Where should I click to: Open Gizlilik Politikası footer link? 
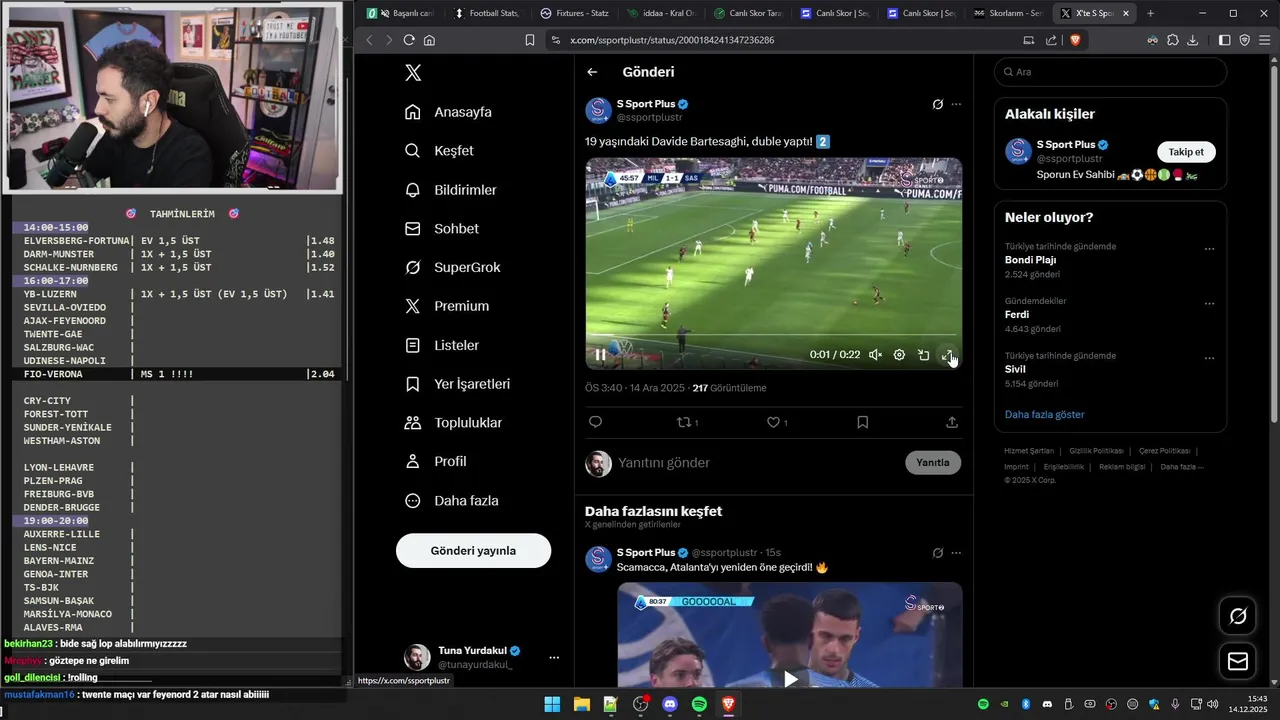(1096, 451)
